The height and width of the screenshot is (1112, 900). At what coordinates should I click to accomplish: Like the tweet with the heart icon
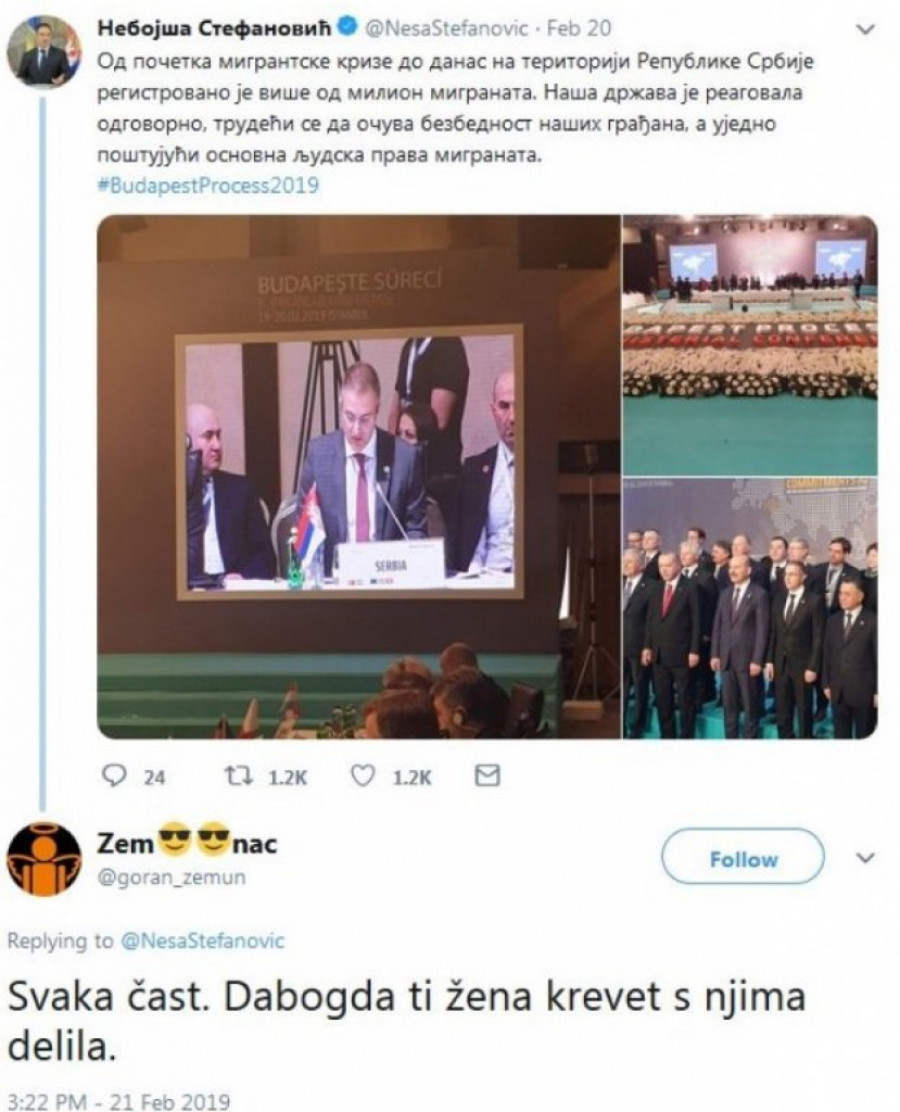tap(363, 777)
